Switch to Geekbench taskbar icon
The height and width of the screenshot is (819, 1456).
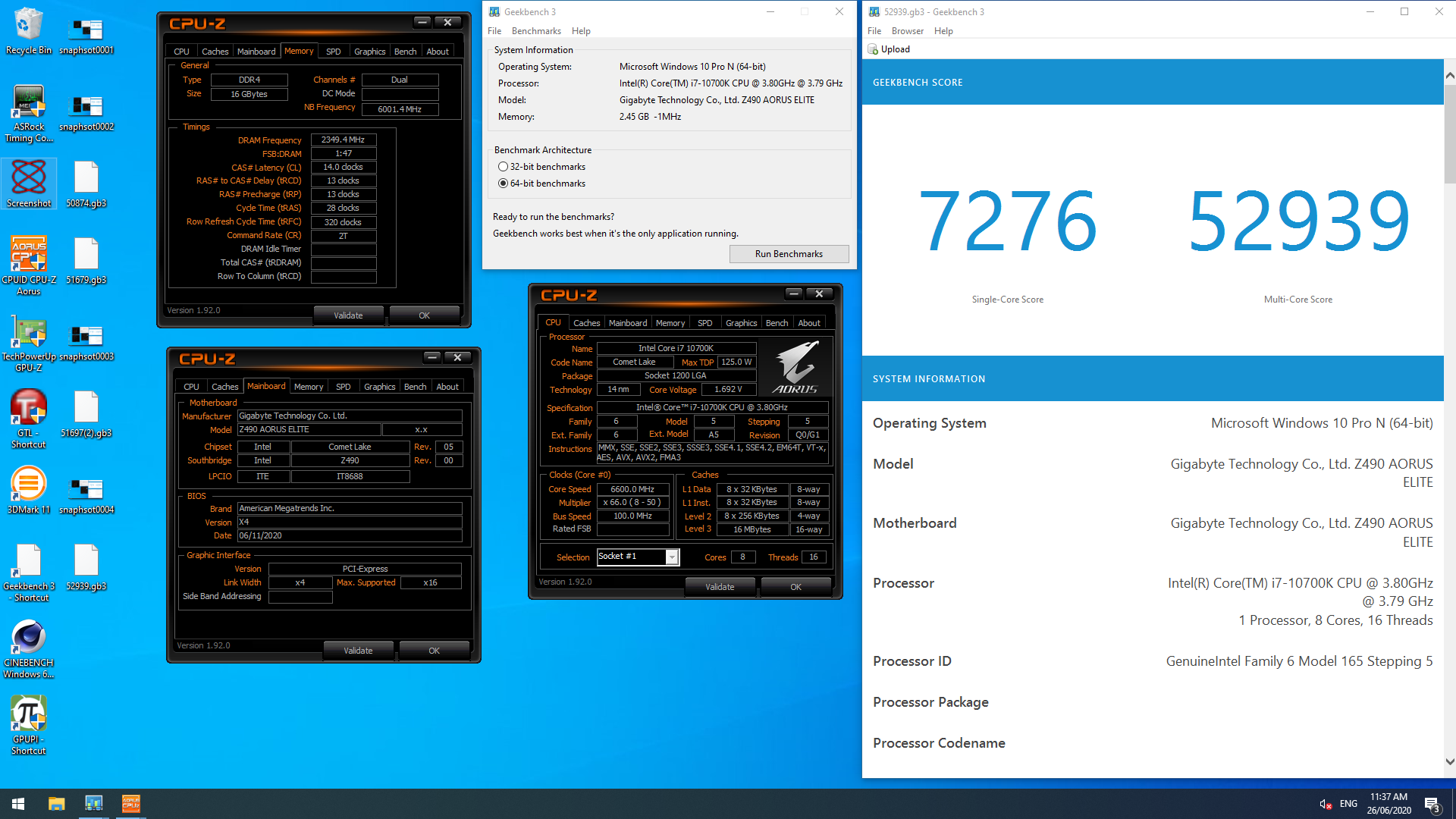tap(93, 804)
